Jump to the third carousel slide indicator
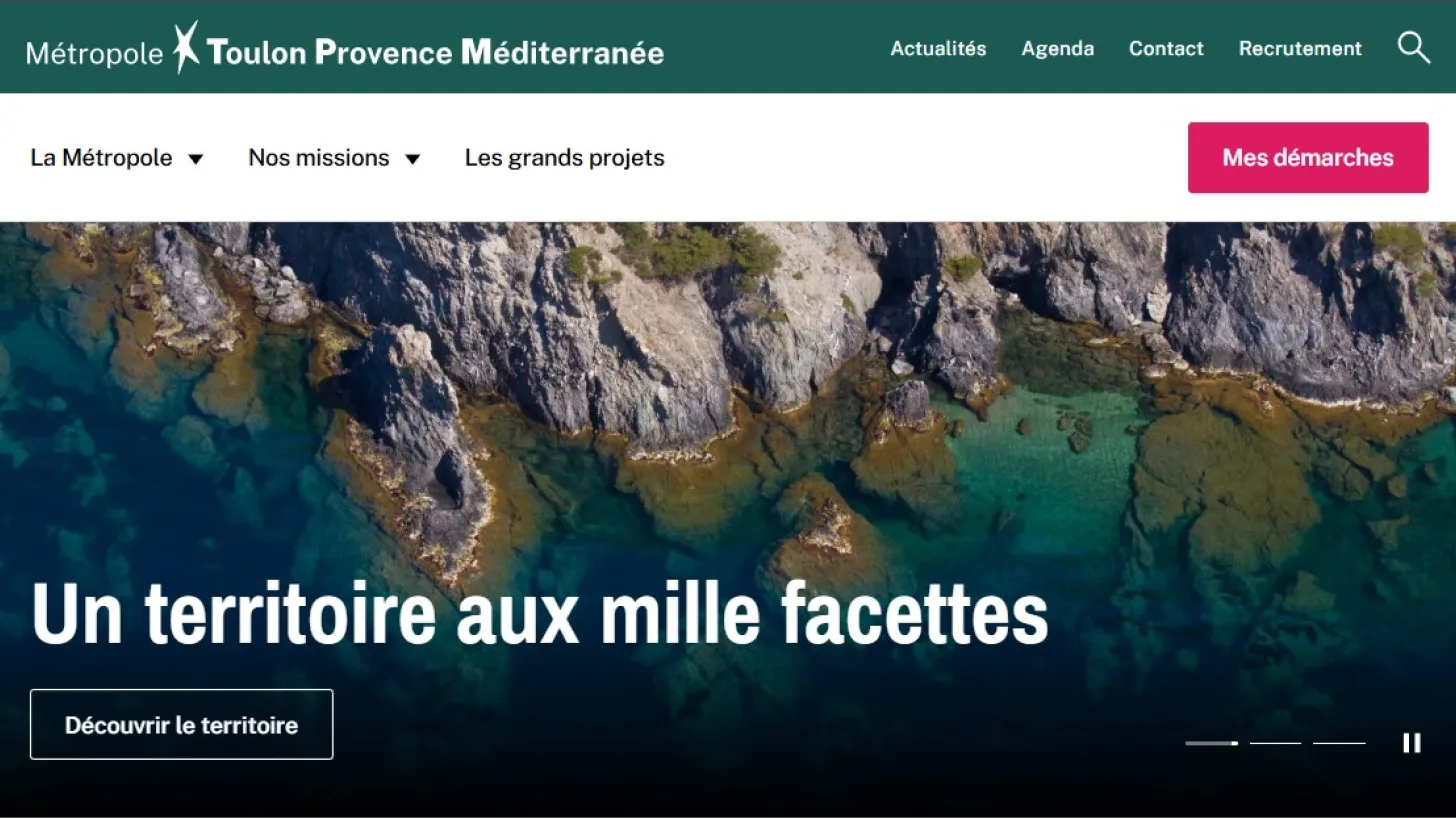1456x819 pixels. 1339,743
